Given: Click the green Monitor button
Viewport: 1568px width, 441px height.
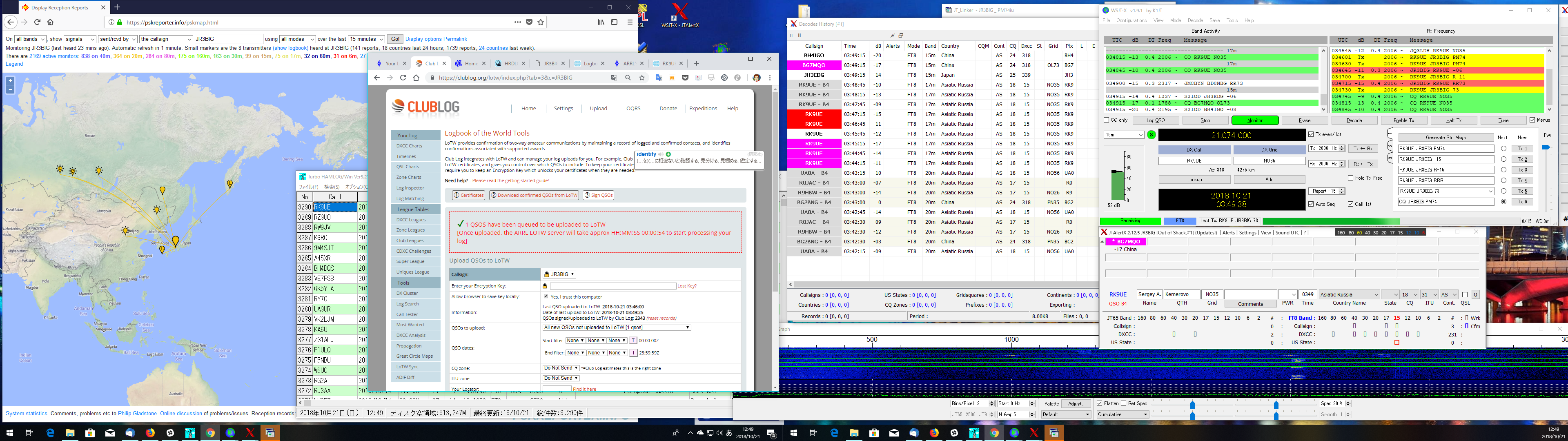Looking at the screenshot, I should point(1255,120).
